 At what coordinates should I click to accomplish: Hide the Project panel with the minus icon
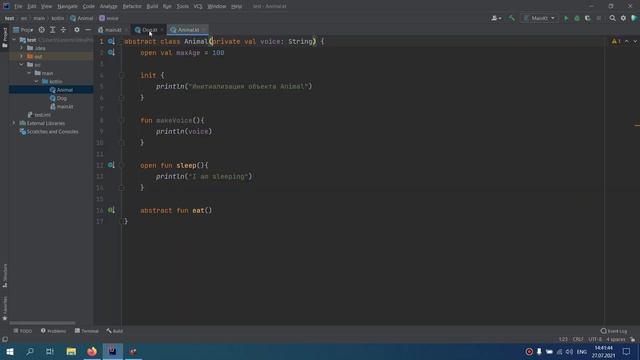click(88, 30)
